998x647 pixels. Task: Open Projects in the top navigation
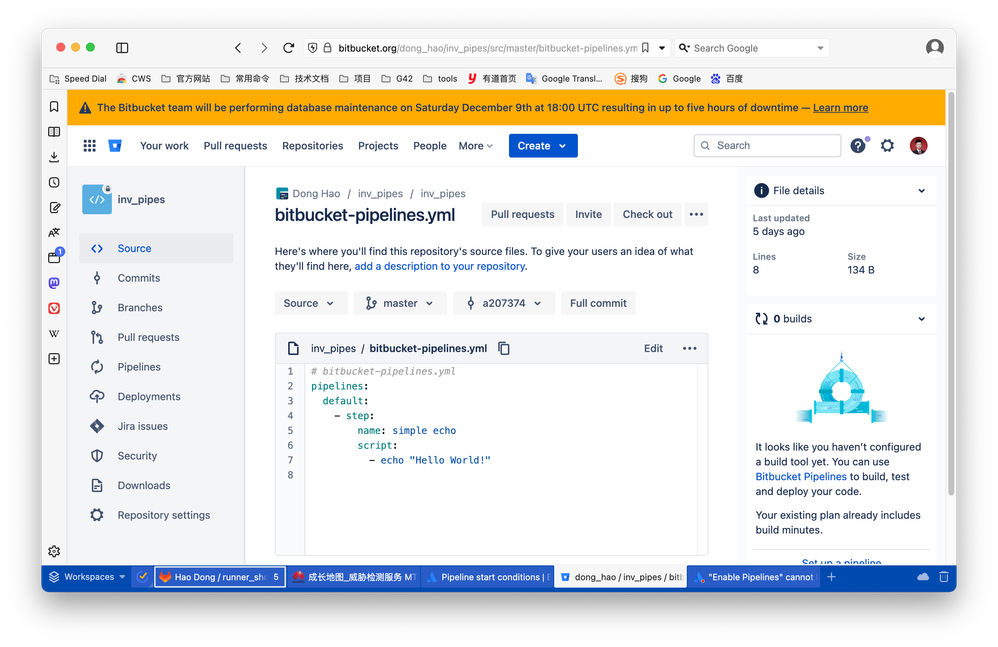coord(378,146)
